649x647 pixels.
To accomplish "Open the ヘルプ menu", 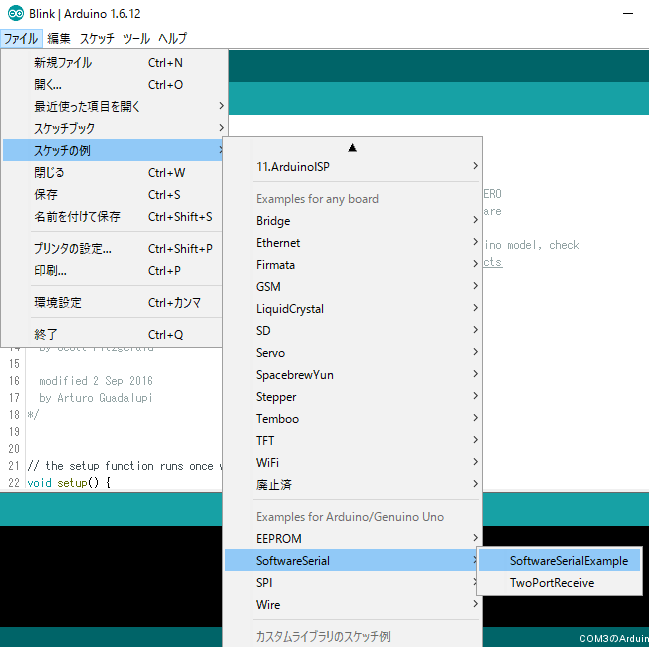I will 172,39.
